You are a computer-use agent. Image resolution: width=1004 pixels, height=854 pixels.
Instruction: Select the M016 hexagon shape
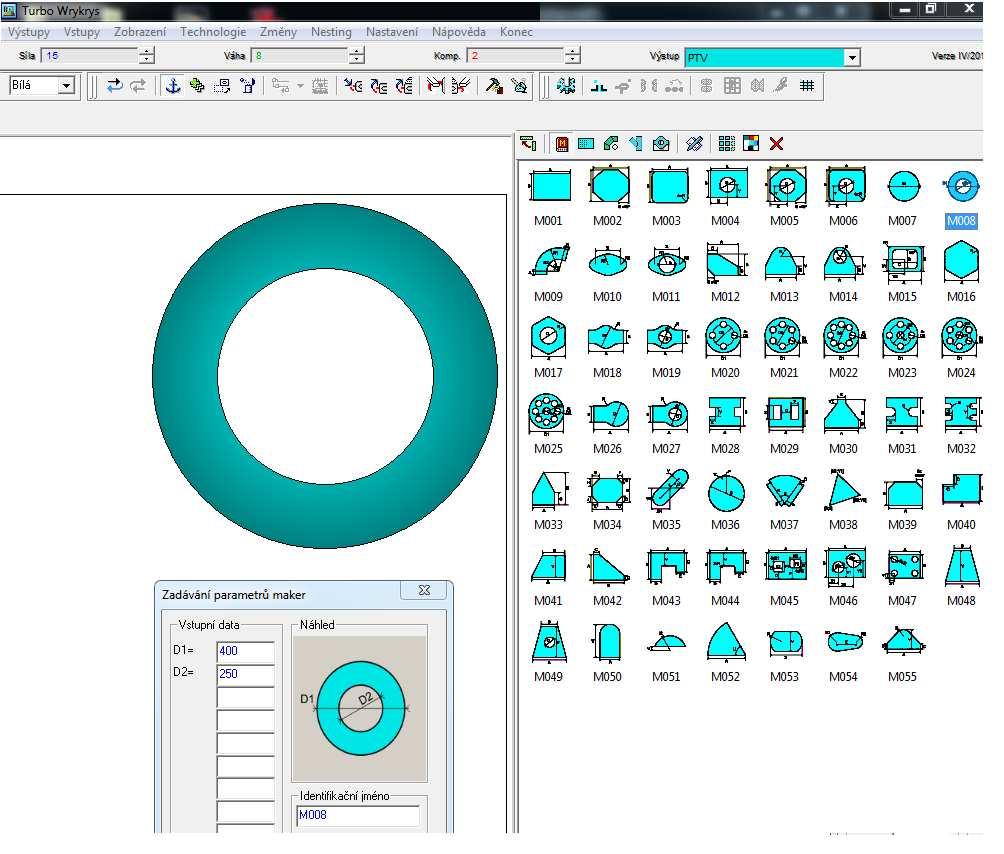961,261
